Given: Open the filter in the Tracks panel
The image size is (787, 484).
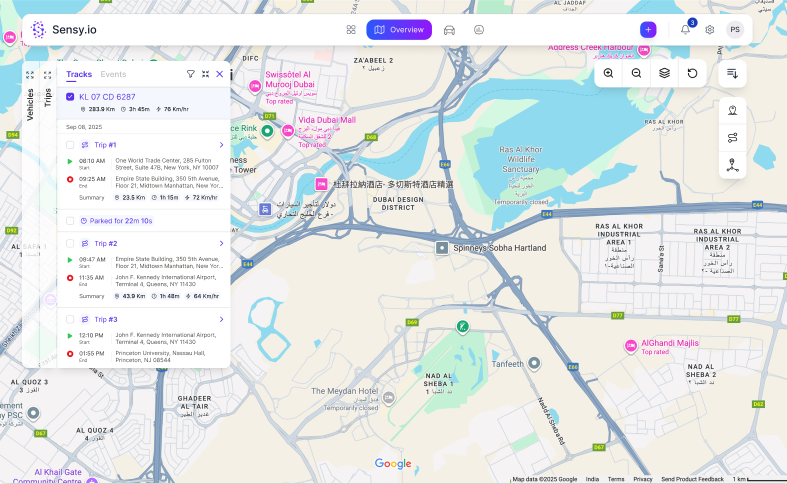Looking at the screenshot, I should tap(191, 74).
